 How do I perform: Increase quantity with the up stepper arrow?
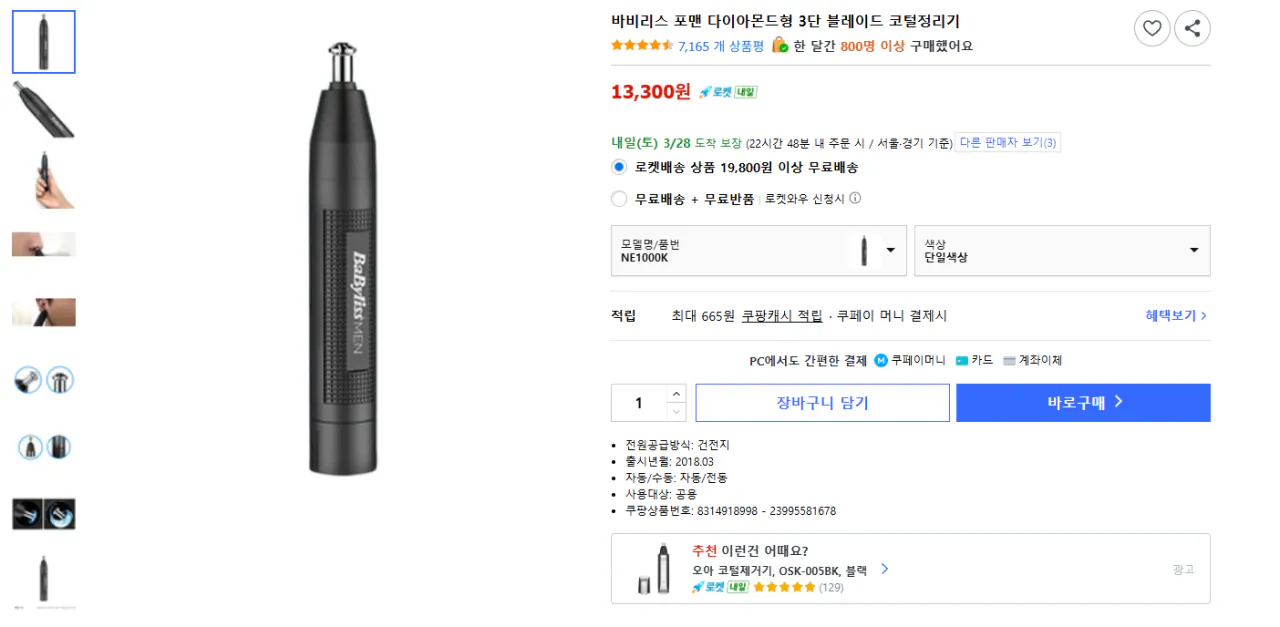tap(676, 394)
